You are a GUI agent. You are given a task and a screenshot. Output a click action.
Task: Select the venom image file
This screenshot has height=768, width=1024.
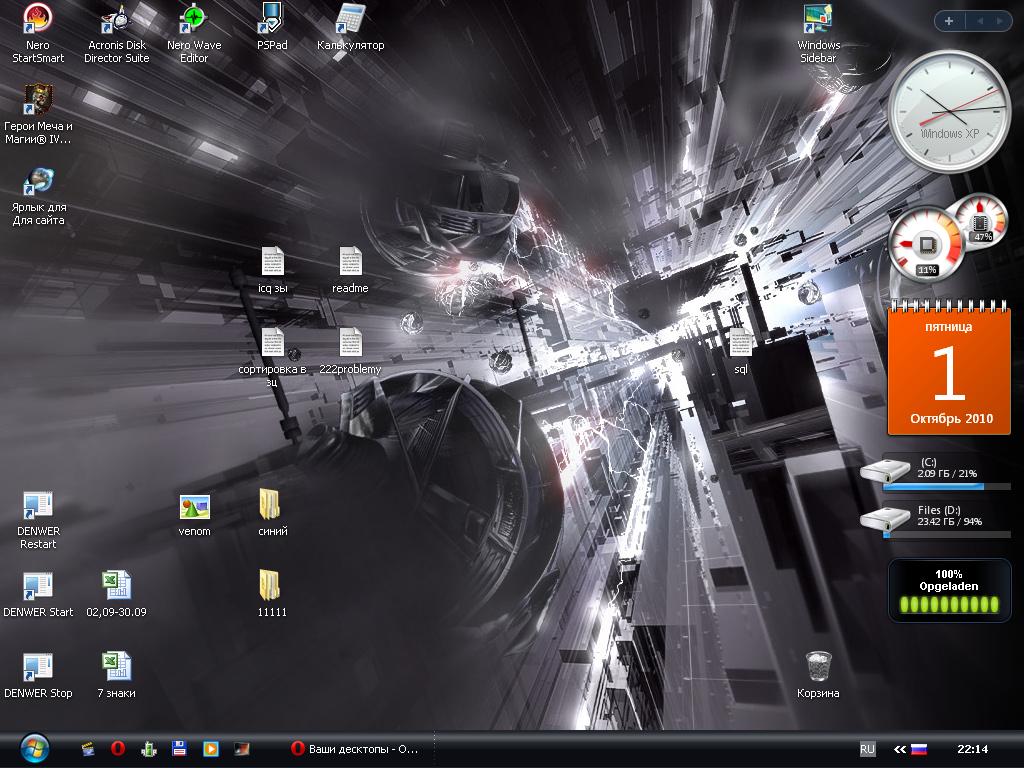194,506
